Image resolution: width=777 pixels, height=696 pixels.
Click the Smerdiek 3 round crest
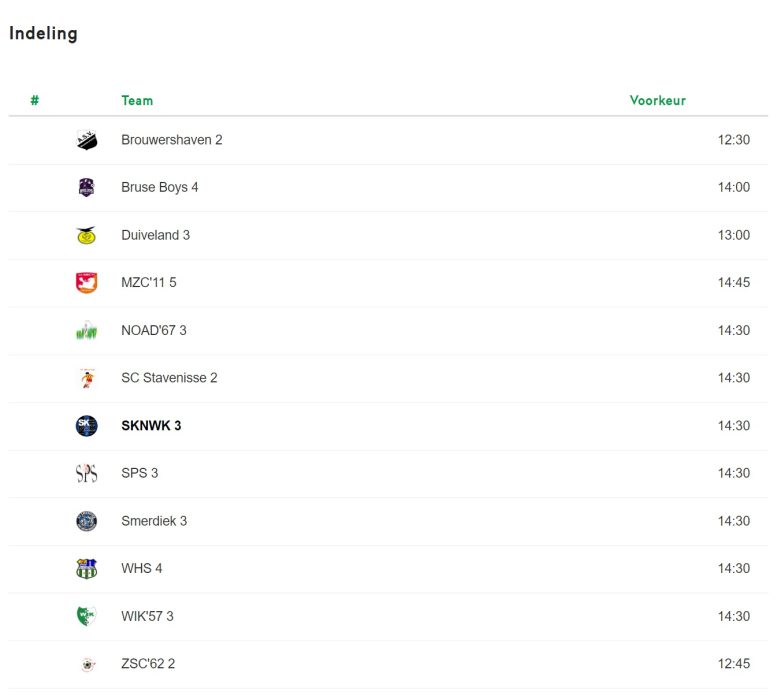click(x=87, y=521)
